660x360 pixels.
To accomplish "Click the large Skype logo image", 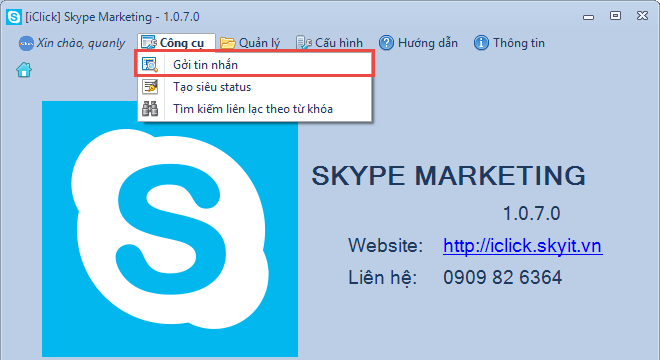I will pyautogui.click(x=170, y=229).
